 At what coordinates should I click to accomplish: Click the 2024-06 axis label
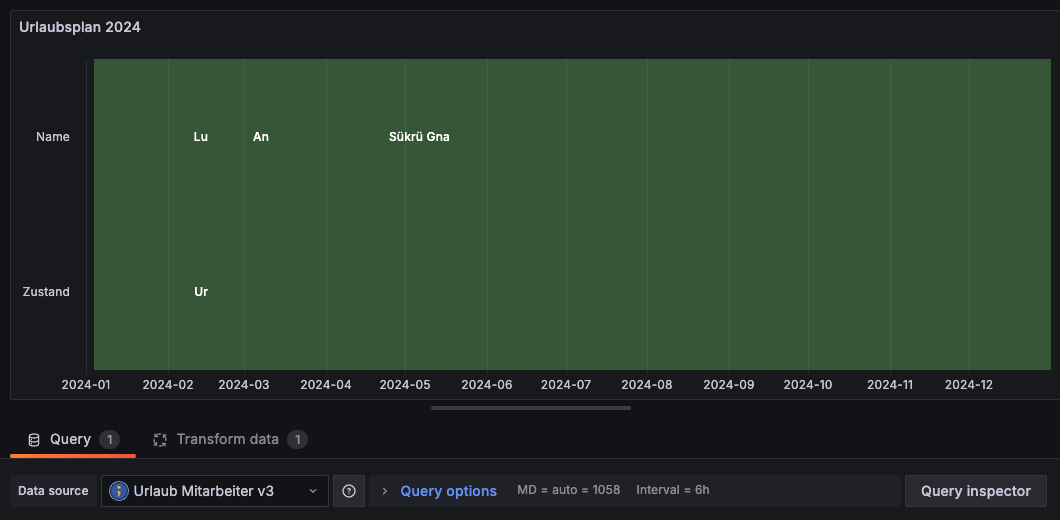tap(487, 385)
